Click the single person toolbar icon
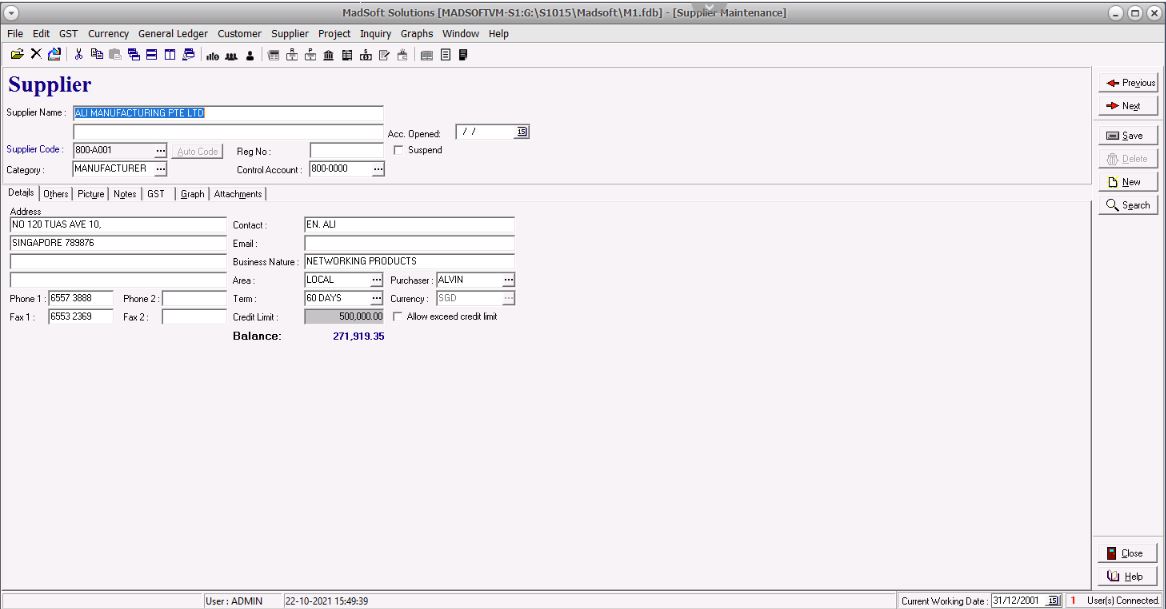 (250, 55)
